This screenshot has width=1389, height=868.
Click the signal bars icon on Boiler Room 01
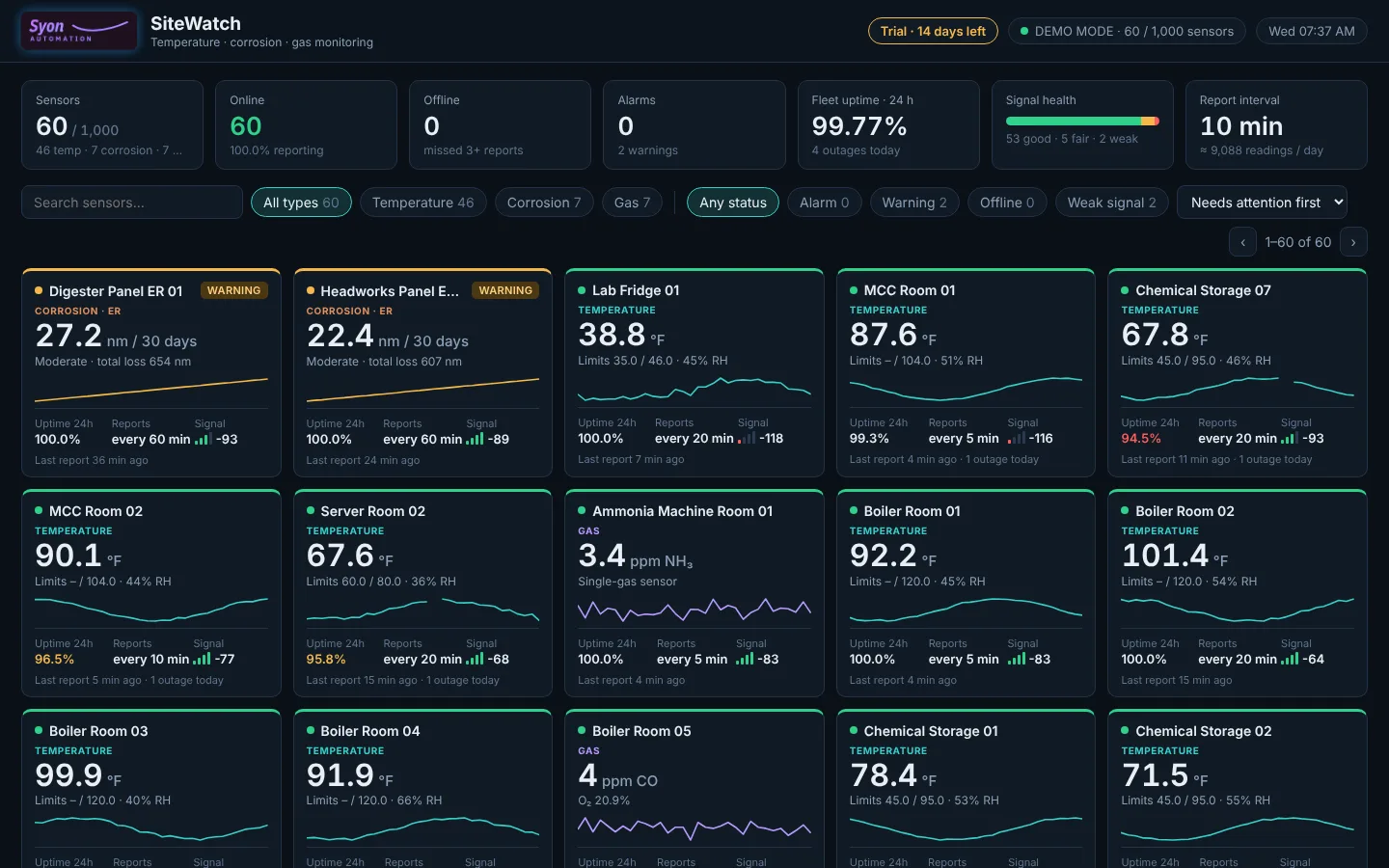click(1016, 660)
